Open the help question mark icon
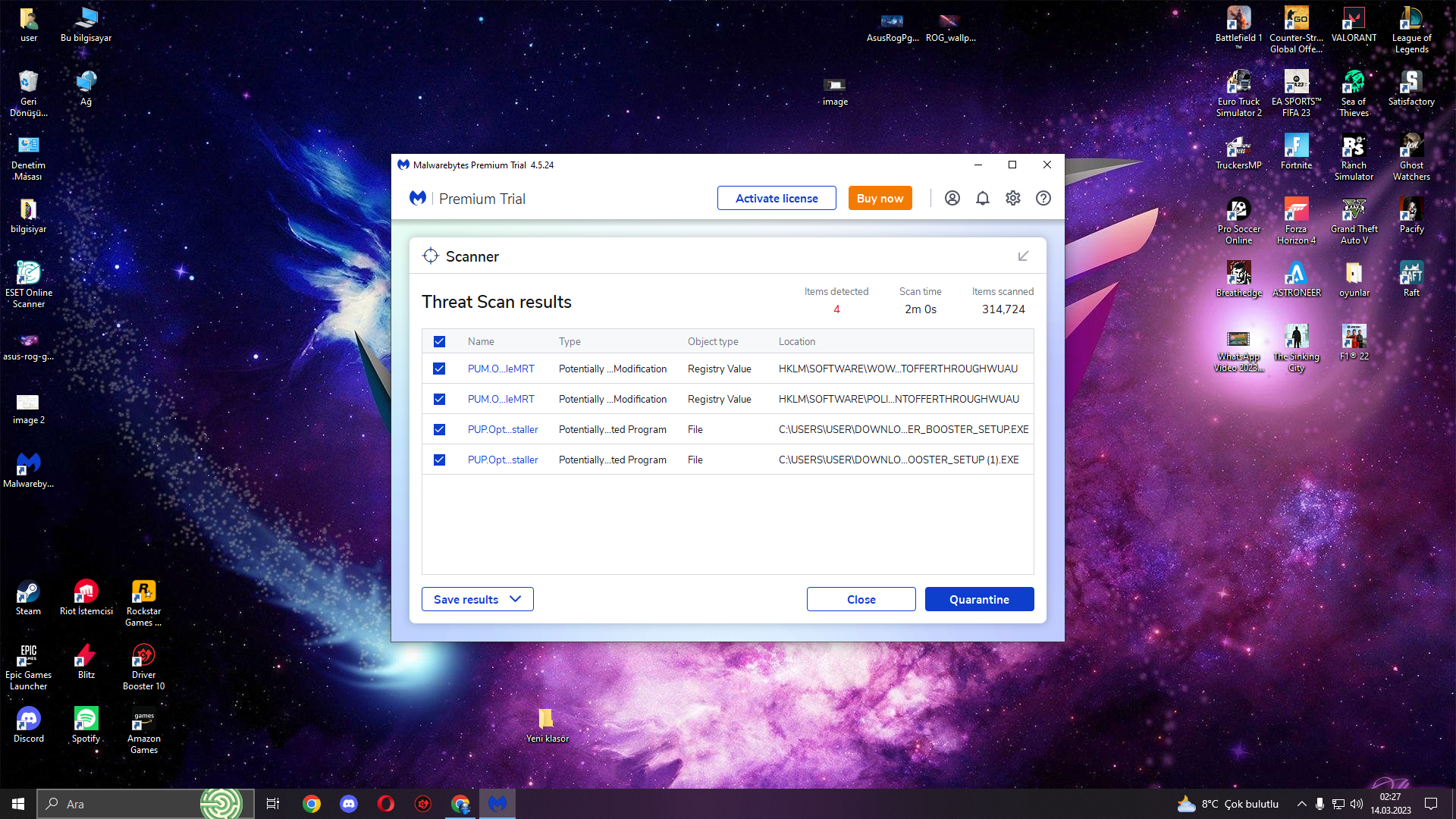 pyautogui.click(x=1043, y=198)
